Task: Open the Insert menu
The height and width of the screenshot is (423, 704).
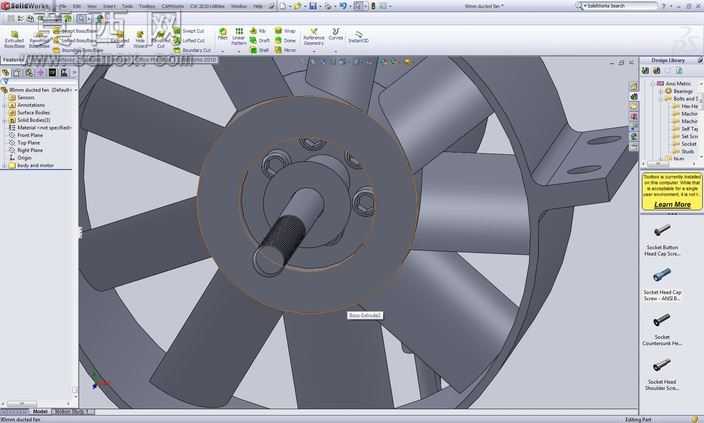Action: [110, 6]
